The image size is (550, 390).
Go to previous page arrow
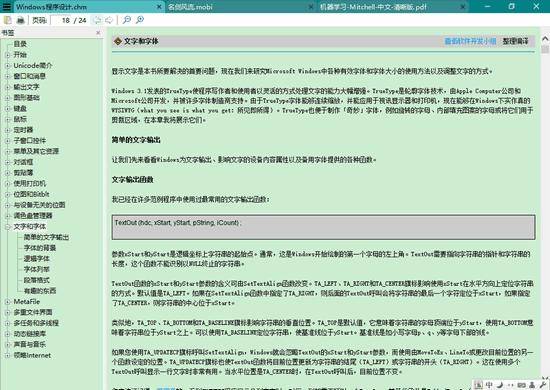point(97,20)
